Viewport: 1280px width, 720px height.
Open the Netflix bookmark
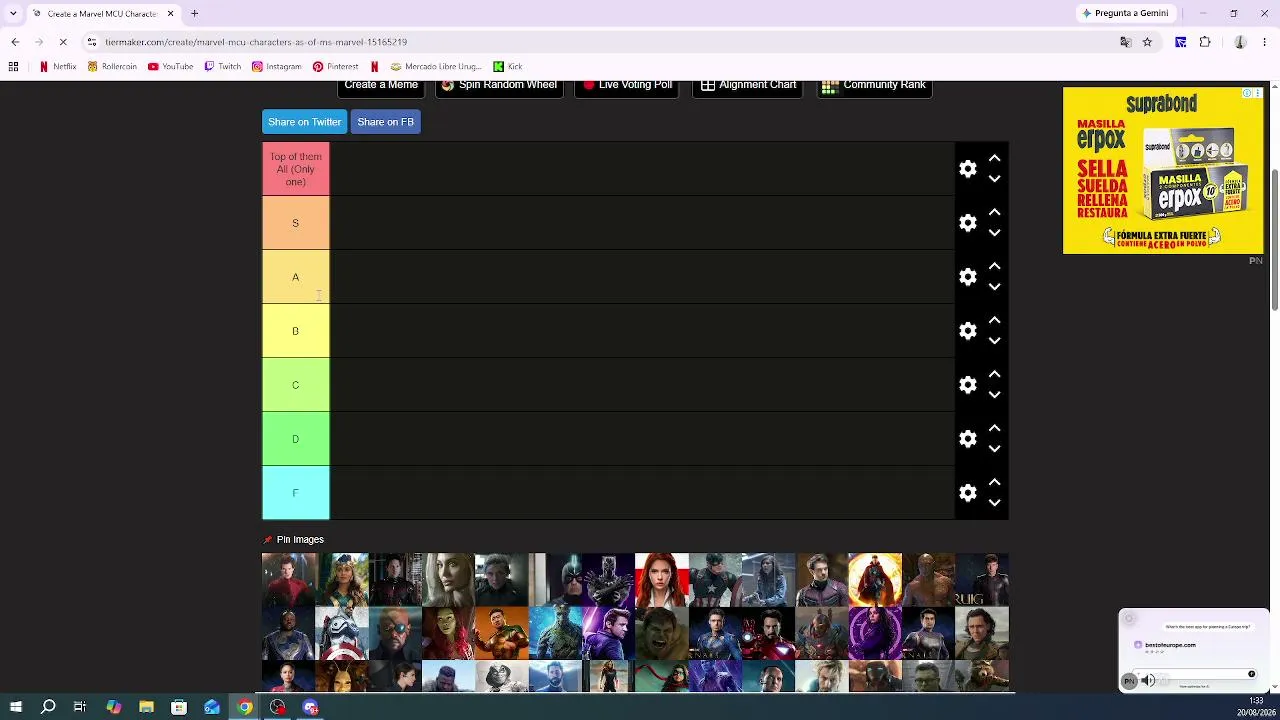click(58, 67)
